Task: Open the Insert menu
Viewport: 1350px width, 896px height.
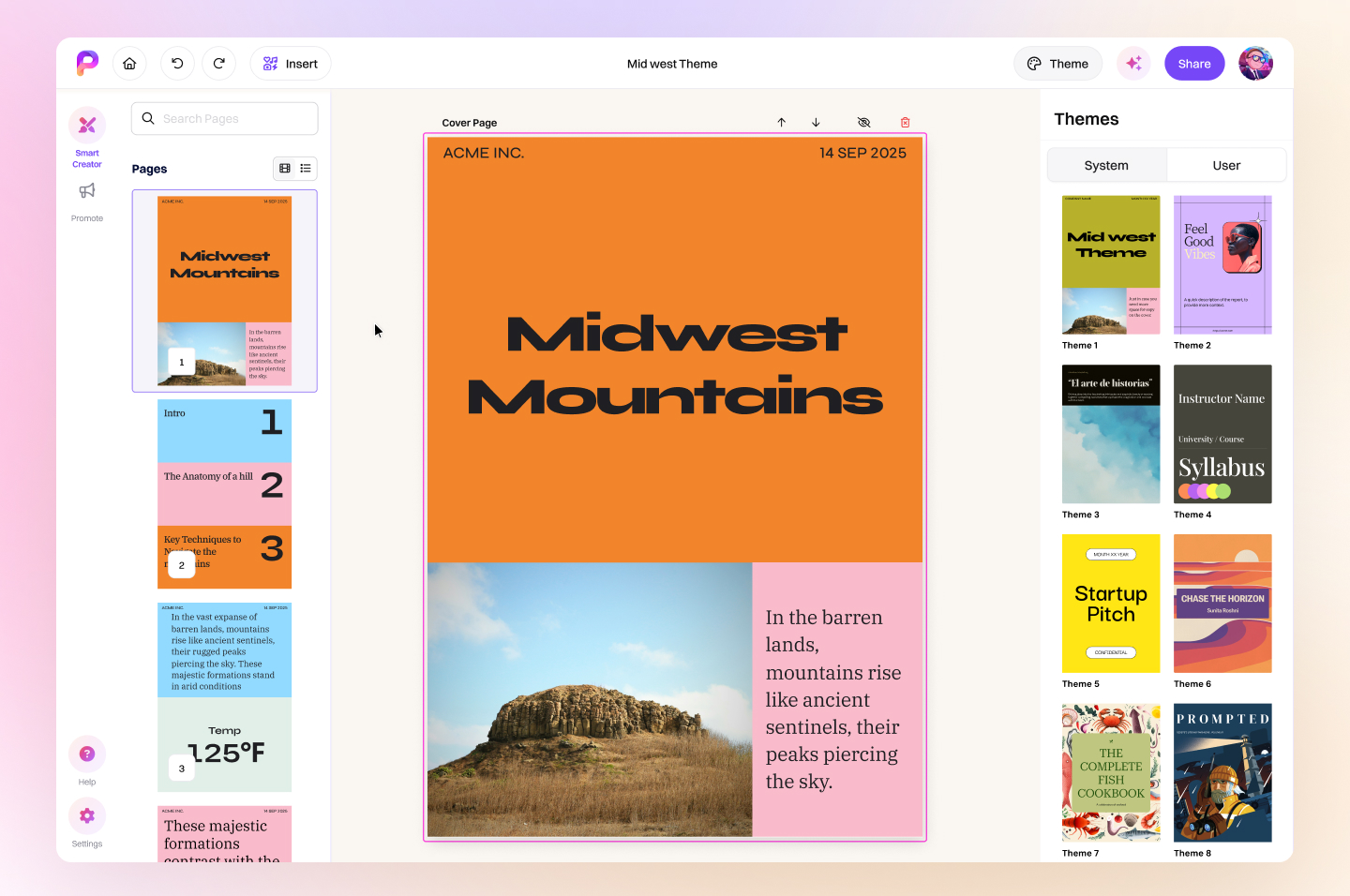Action: [x=290, y=63]
